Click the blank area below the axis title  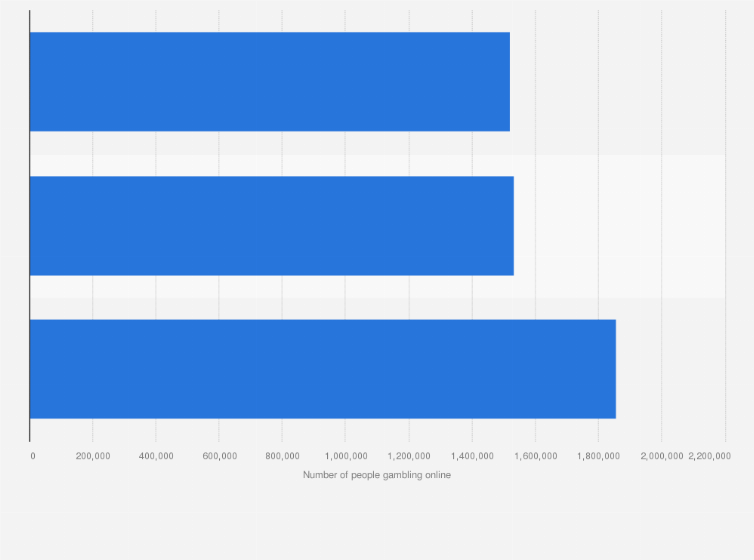(377, 520)
